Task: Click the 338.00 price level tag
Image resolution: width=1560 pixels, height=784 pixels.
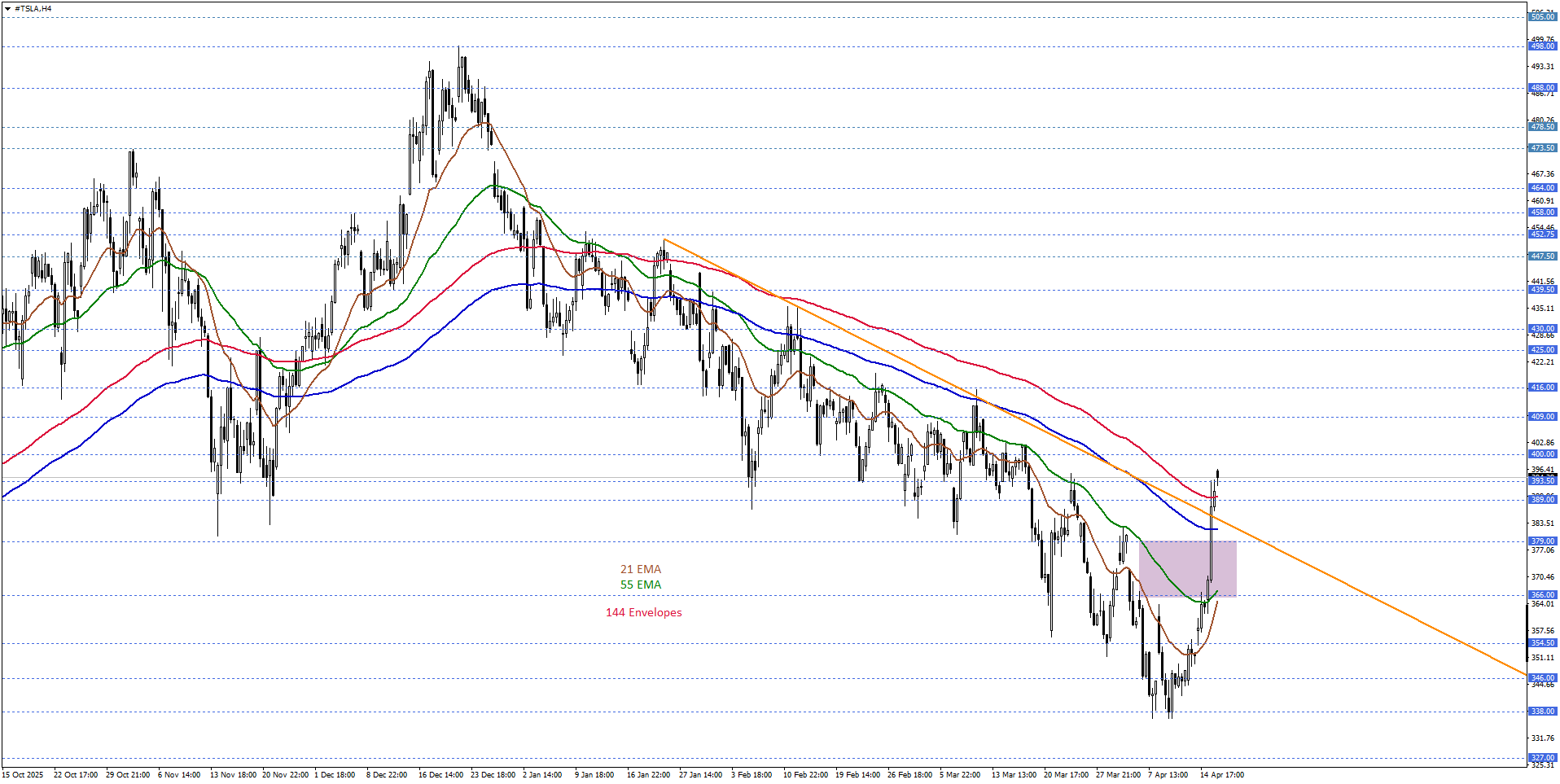Action: [1542, 712]
